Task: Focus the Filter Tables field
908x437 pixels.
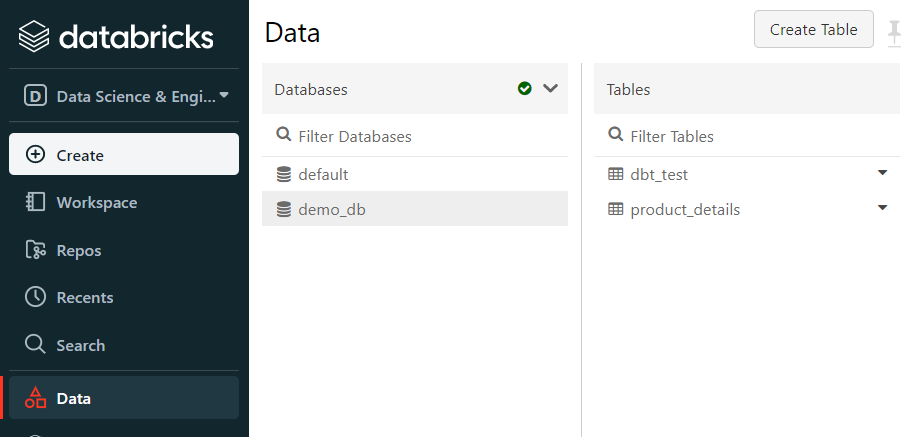Action: (747, 136)
